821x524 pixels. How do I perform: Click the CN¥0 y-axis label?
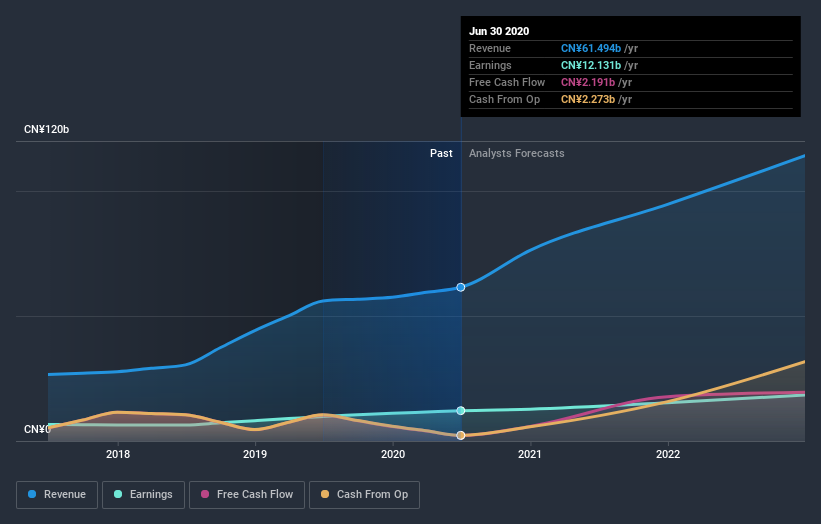tap(37, 429)
